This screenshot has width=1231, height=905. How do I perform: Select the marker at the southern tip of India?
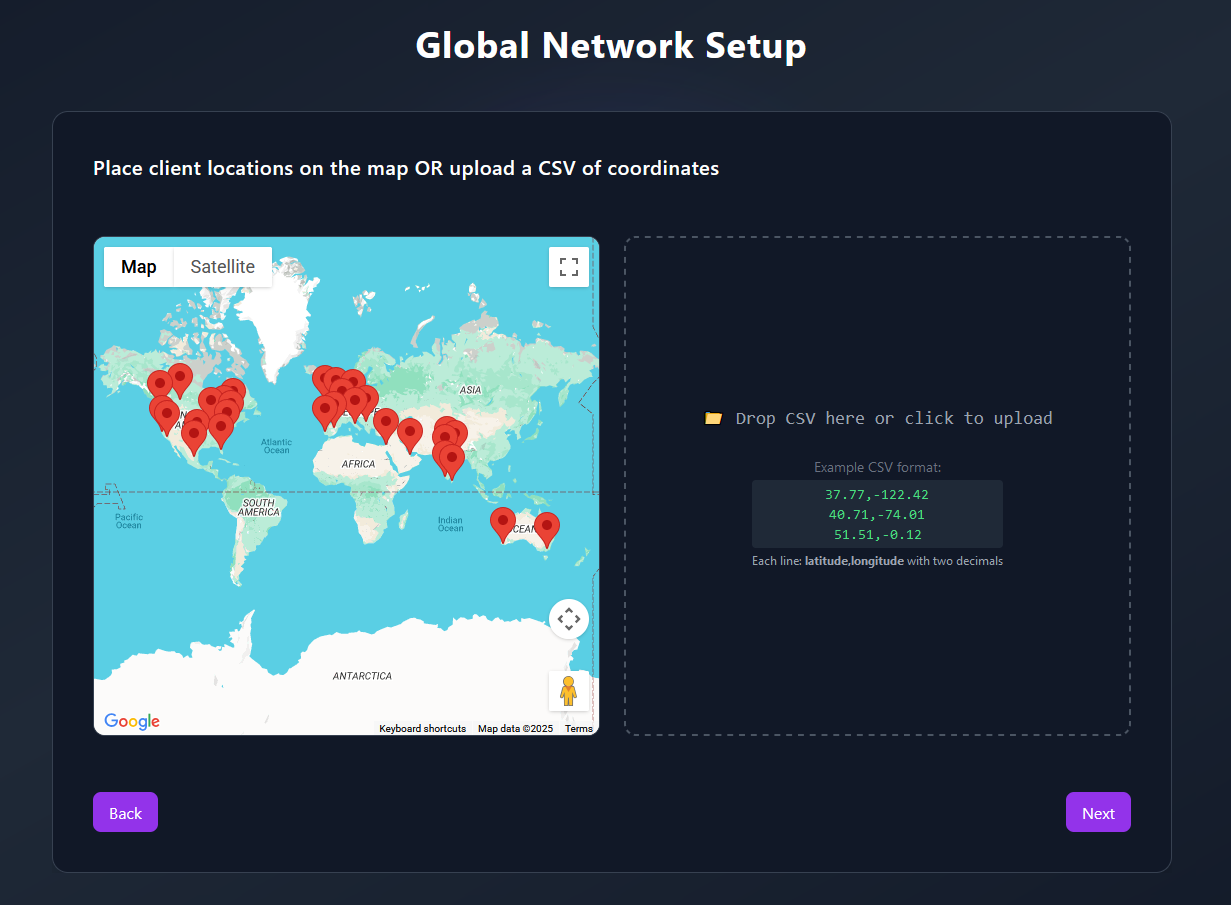point(452,461)
